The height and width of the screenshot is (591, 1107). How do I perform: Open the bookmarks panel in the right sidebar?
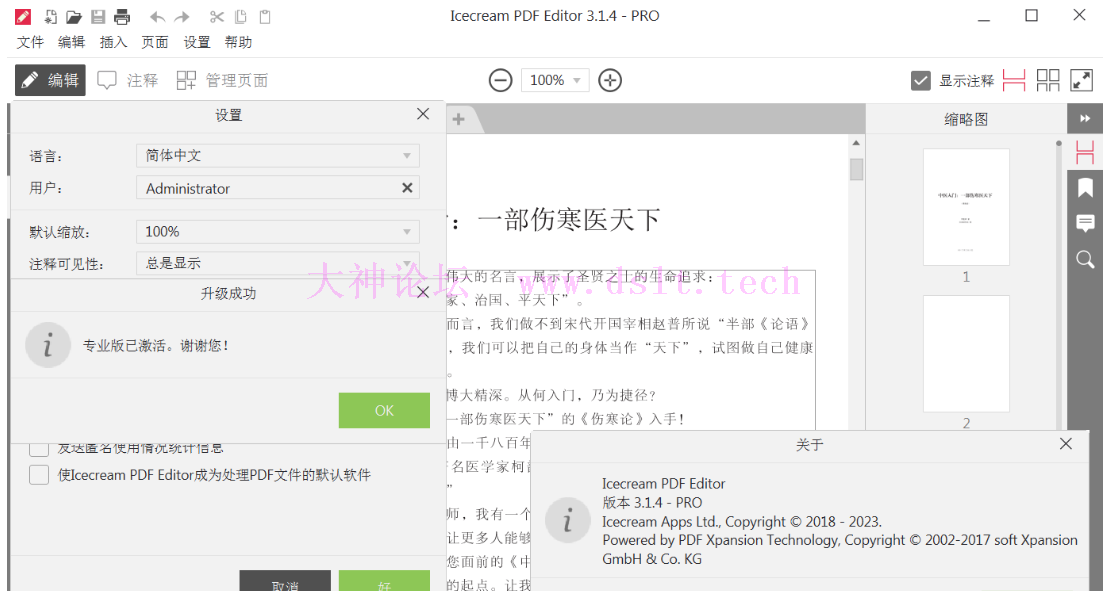click(x=1085, y=188)
